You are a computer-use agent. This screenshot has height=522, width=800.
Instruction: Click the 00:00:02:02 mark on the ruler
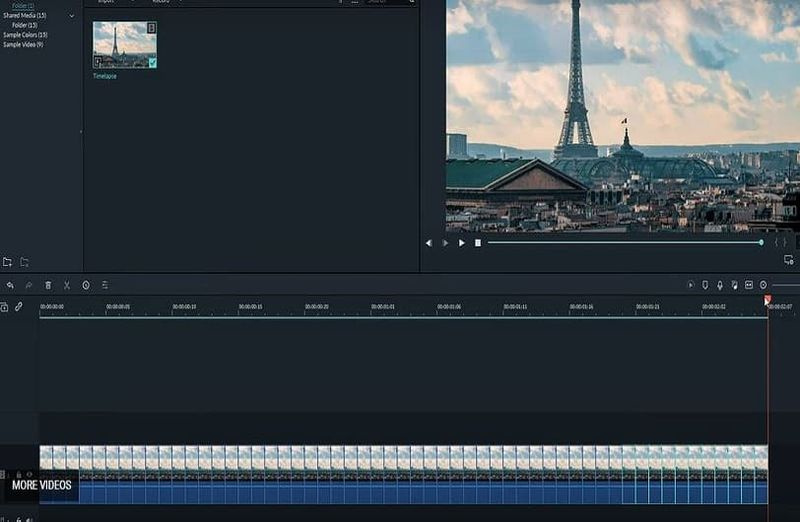coord(714,307)
